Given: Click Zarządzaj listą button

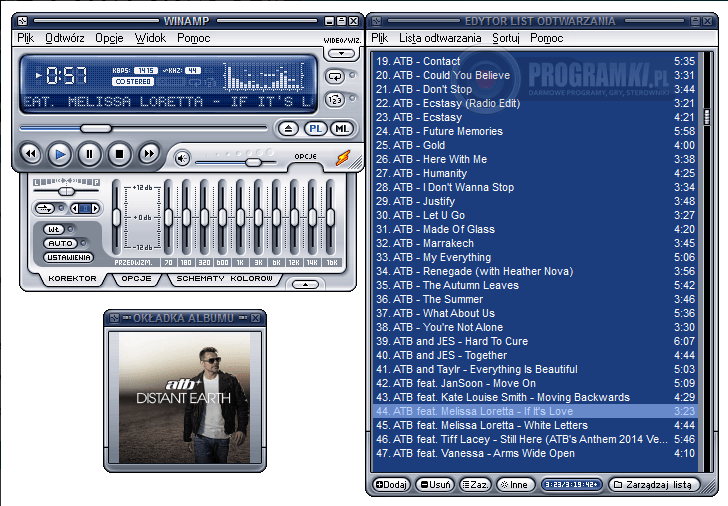Looking at the screenshot, I should 654,485.
